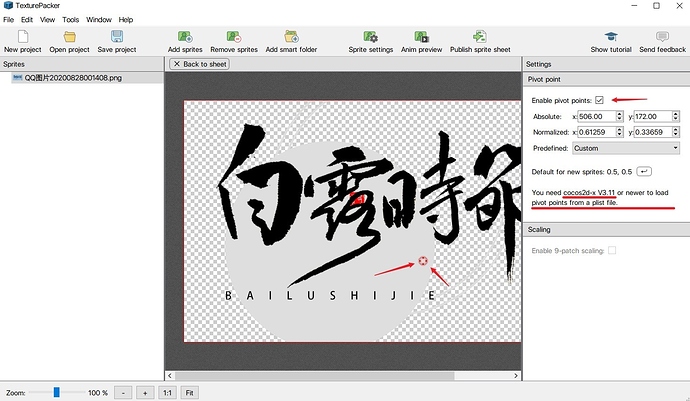
Task: Increase Absolute y value with stepper
Action: pos(675,114)
